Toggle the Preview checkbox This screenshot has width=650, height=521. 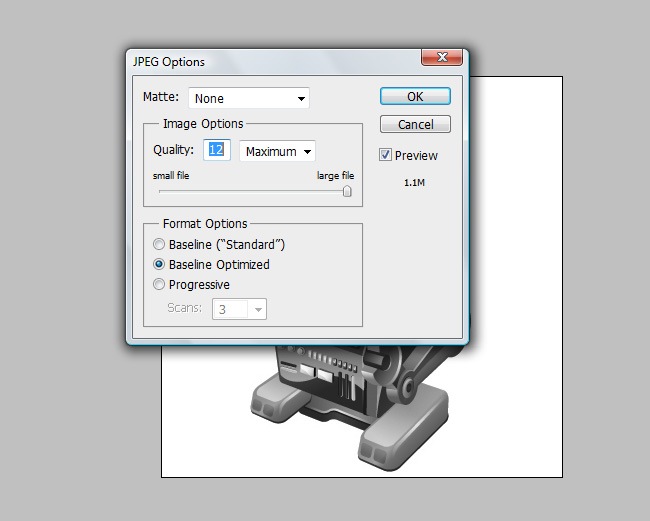385,155
